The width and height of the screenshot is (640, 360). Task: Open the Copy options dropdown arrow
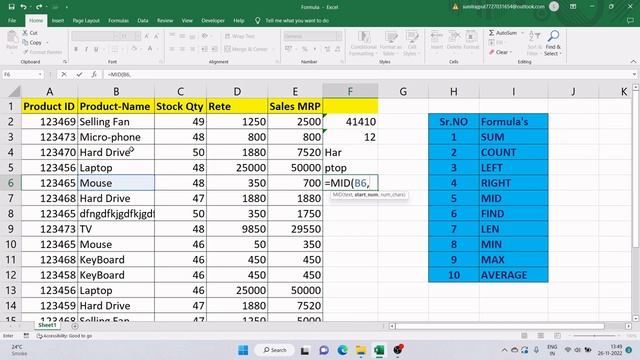[47, 42]
